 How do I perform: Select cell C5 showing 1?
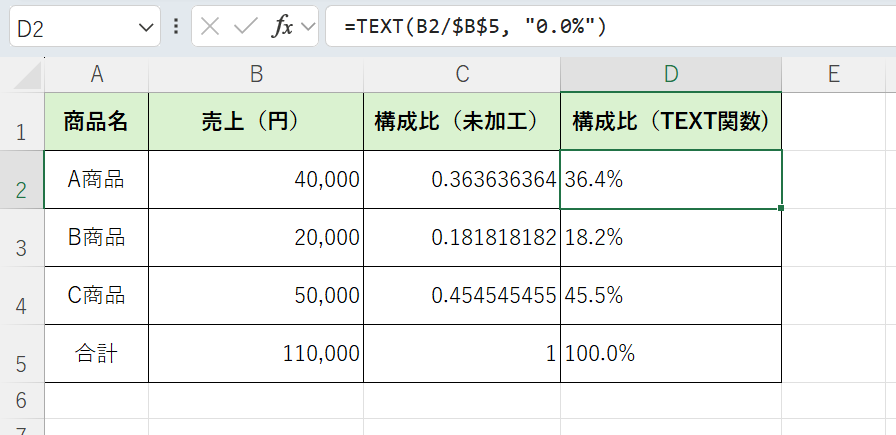pos(462,354)
